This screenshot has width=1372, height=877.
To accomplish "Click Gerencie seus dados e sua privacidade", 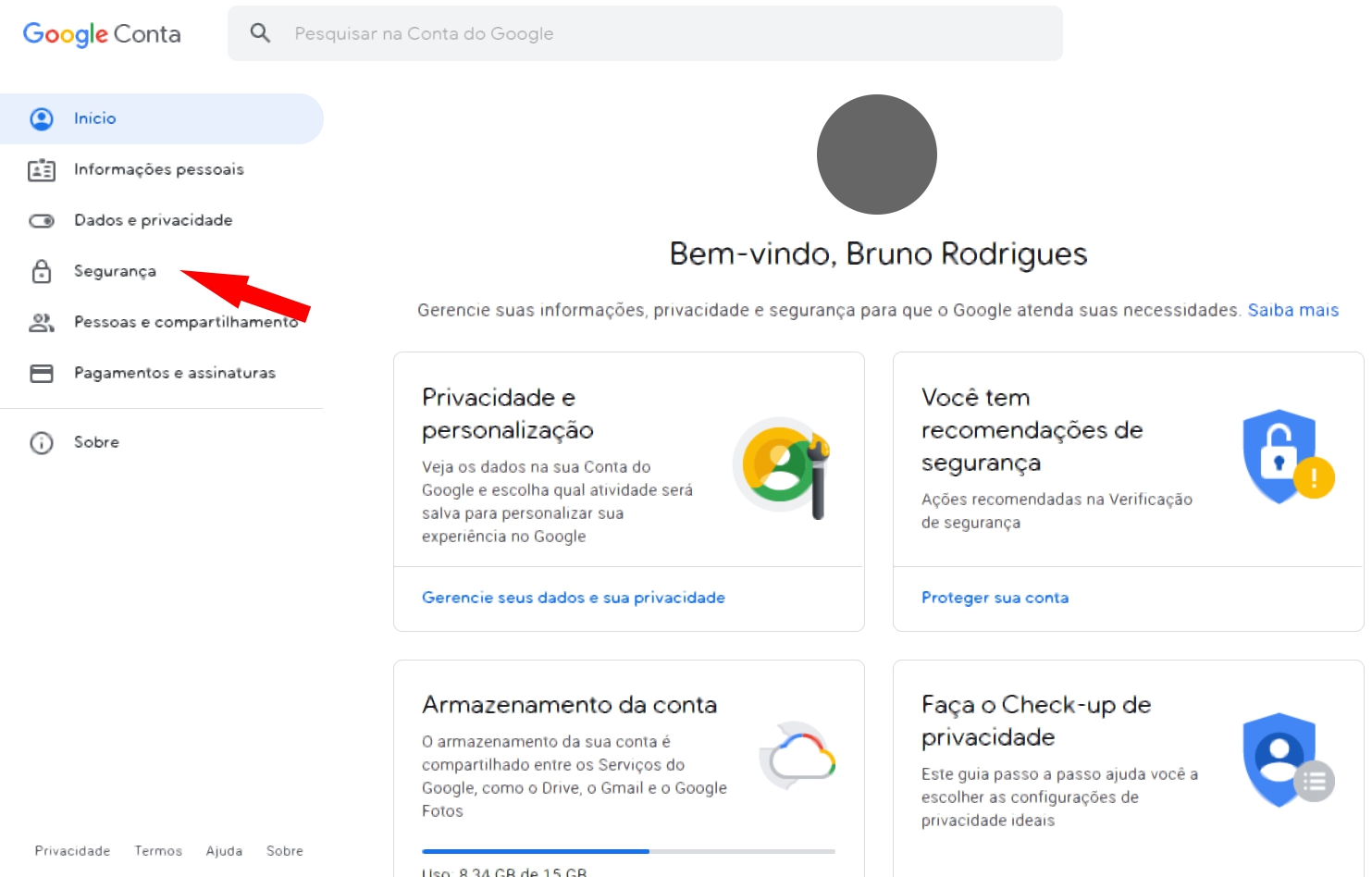I will click(574, 598).
